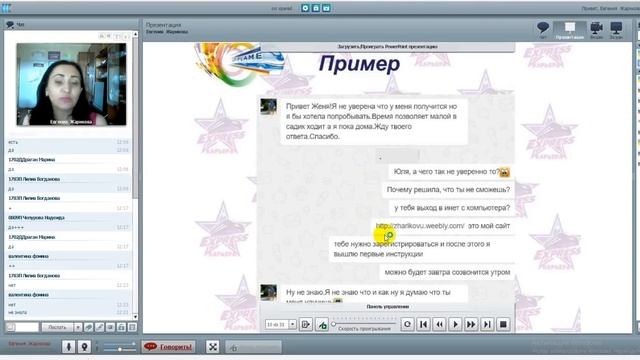Click the Чат speech bubble tab

pos(543,31)
